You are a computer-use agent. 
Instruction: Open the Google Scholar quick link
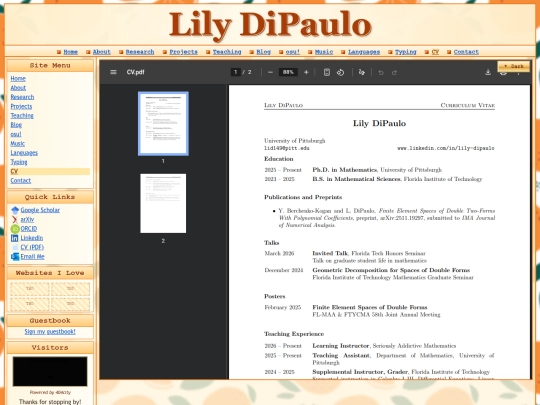point(40,210)
